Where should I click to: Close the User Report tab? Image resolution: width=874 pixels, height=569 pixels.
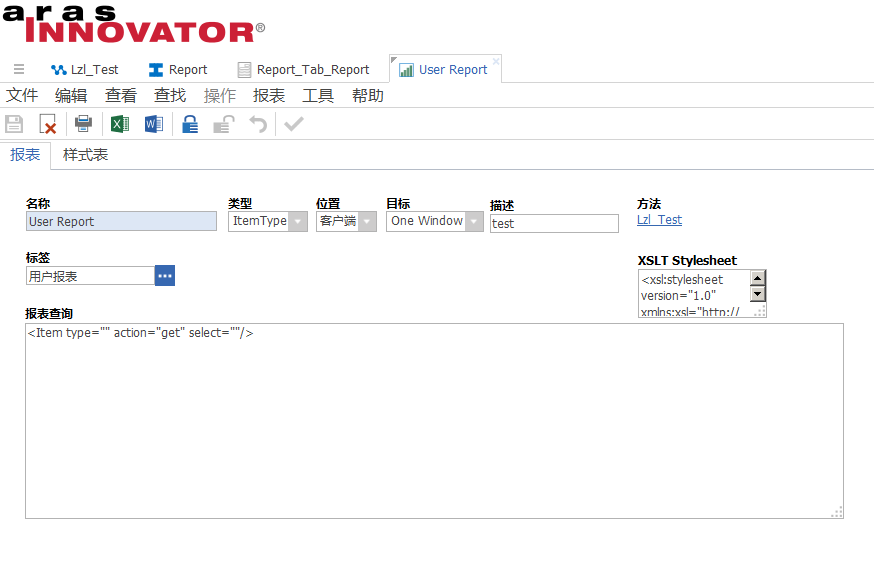tap(496, 61)
